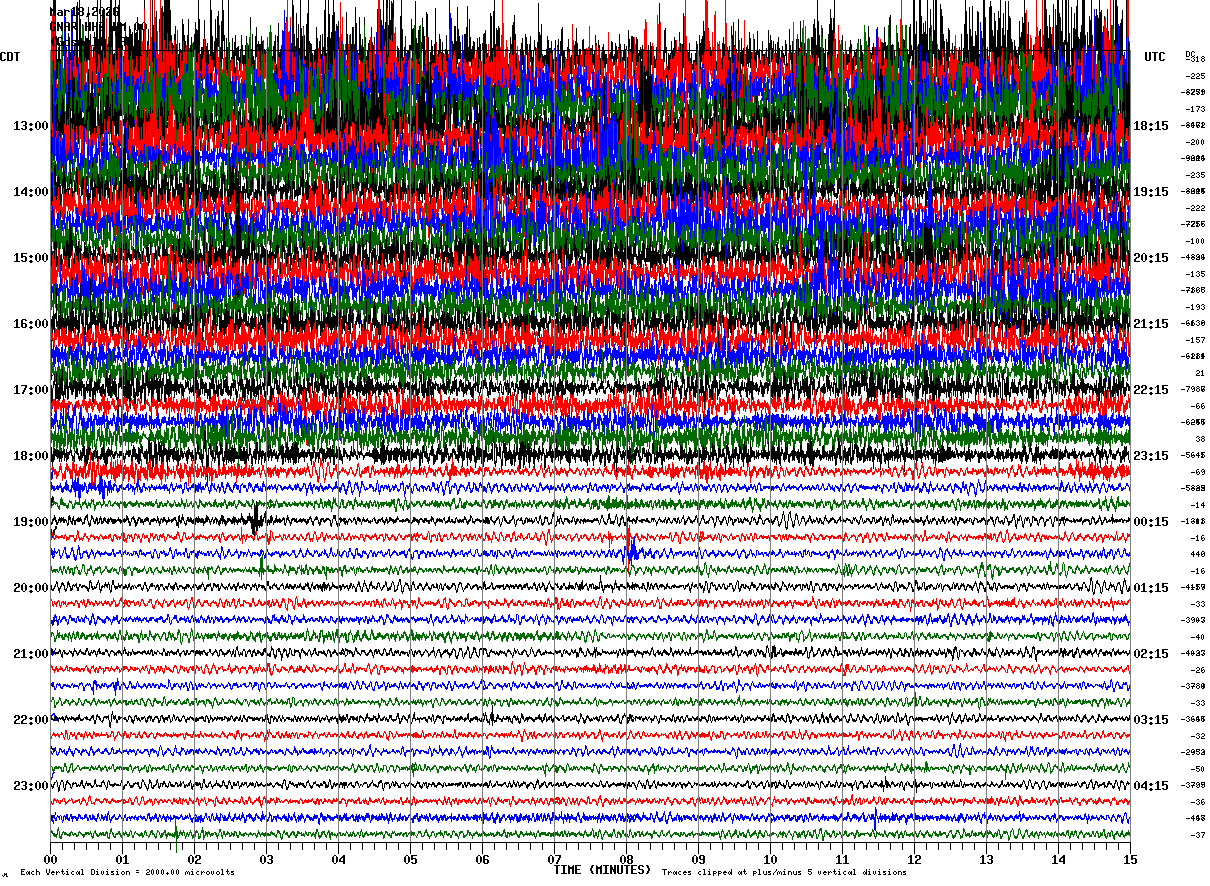This screenshot has width=1210, height=886.
Task: Click the -50 DC offset value
Action: tap(1197, 769)
